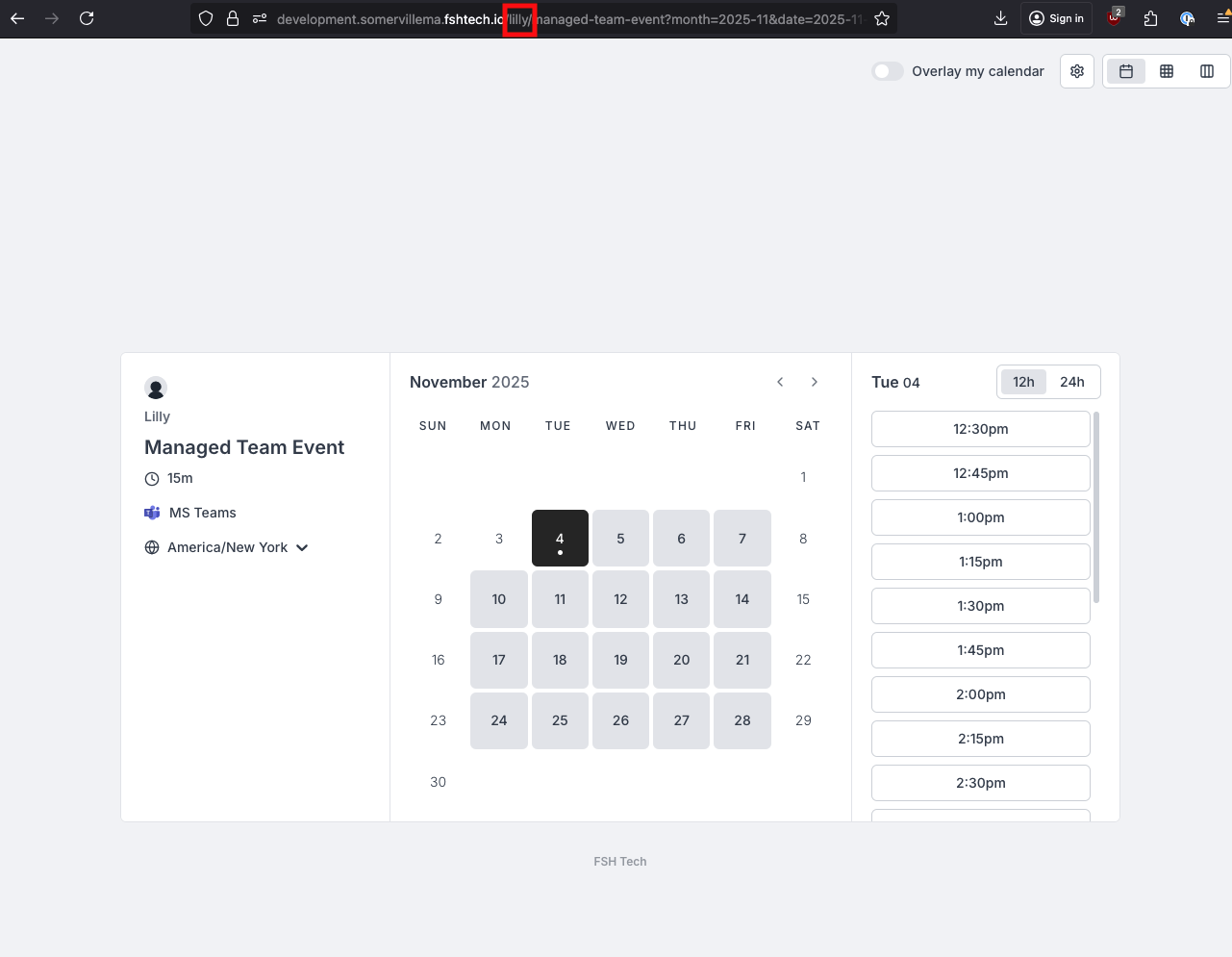Select the 12h time format
The height and width of the screenshot is (957, 1232).
[1023, 382]
